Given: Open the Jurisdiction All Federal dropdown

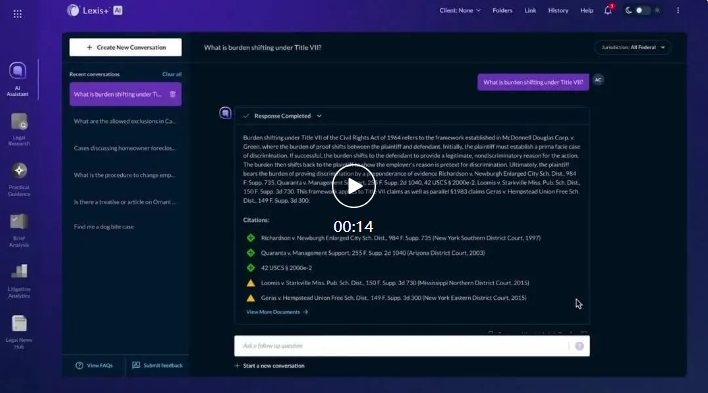Looking at the screenshot, I should (x=633, y=47).
